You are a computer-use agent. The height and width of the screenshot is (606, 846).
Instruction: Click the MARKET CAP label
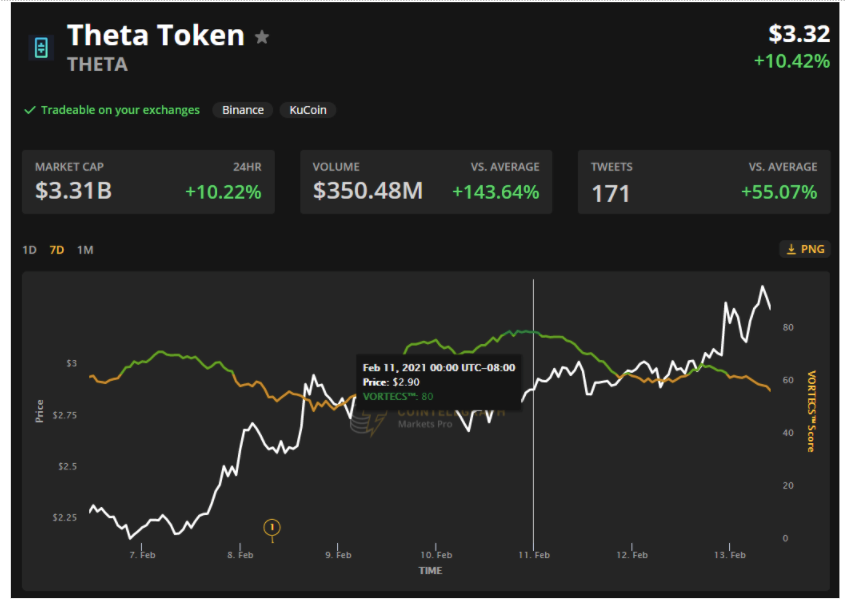pyautogui.click(x=69, y=167)
